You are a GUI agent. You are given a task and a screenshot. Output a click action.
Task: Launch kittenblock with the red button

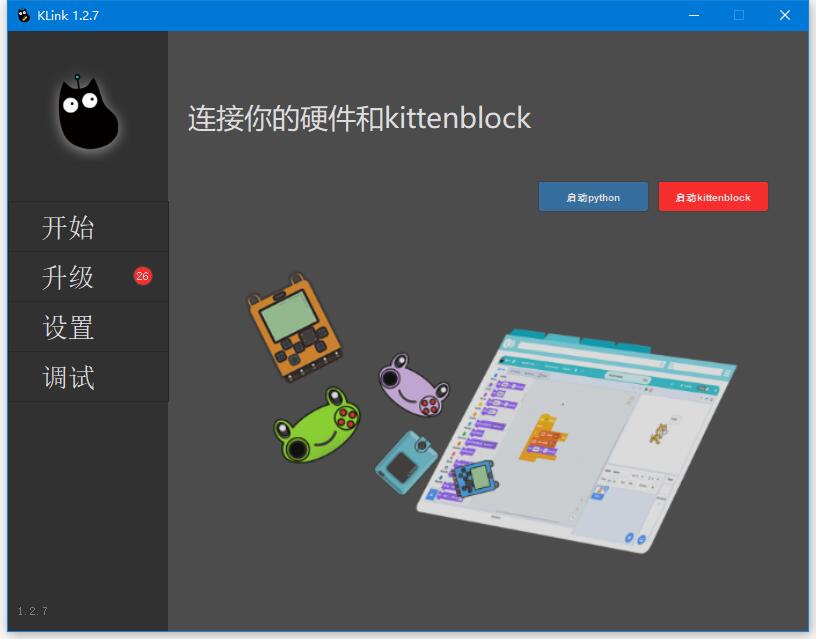tap(713, 197)
